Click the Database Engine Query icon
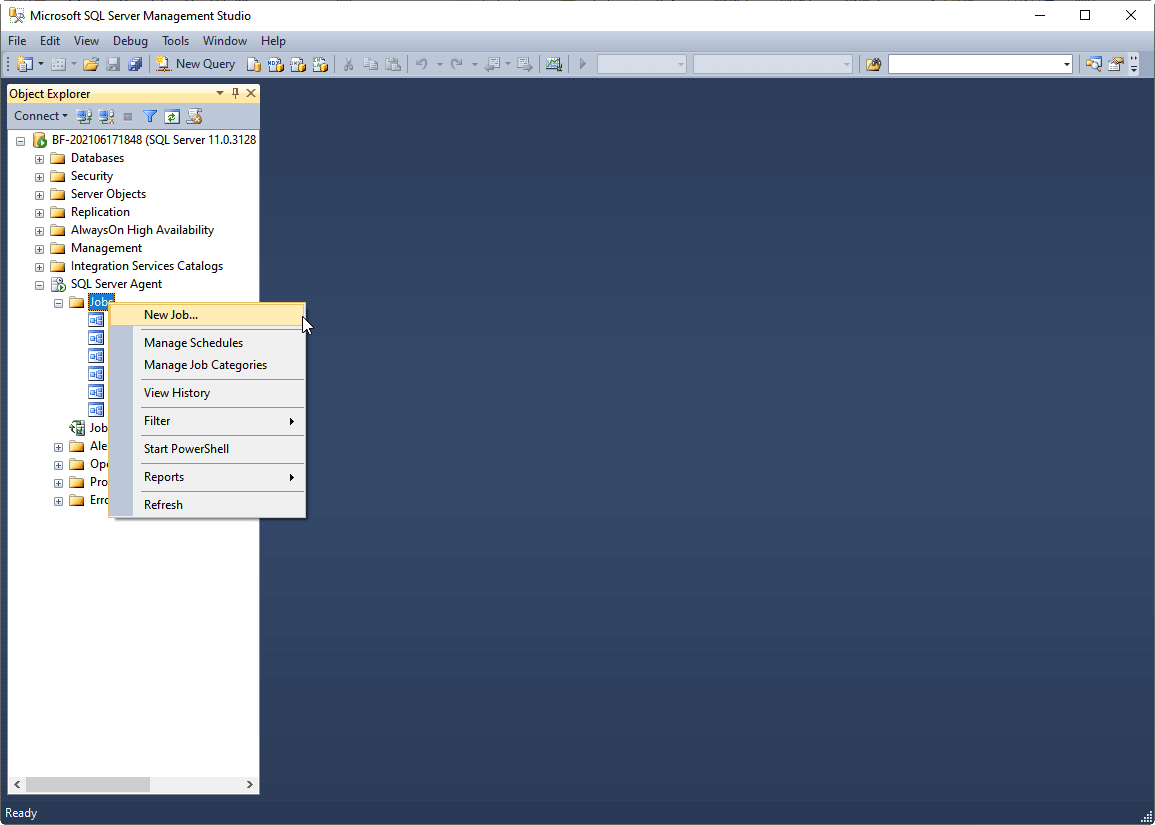Viewport: 1155px width, 825px height. (253, 64)
